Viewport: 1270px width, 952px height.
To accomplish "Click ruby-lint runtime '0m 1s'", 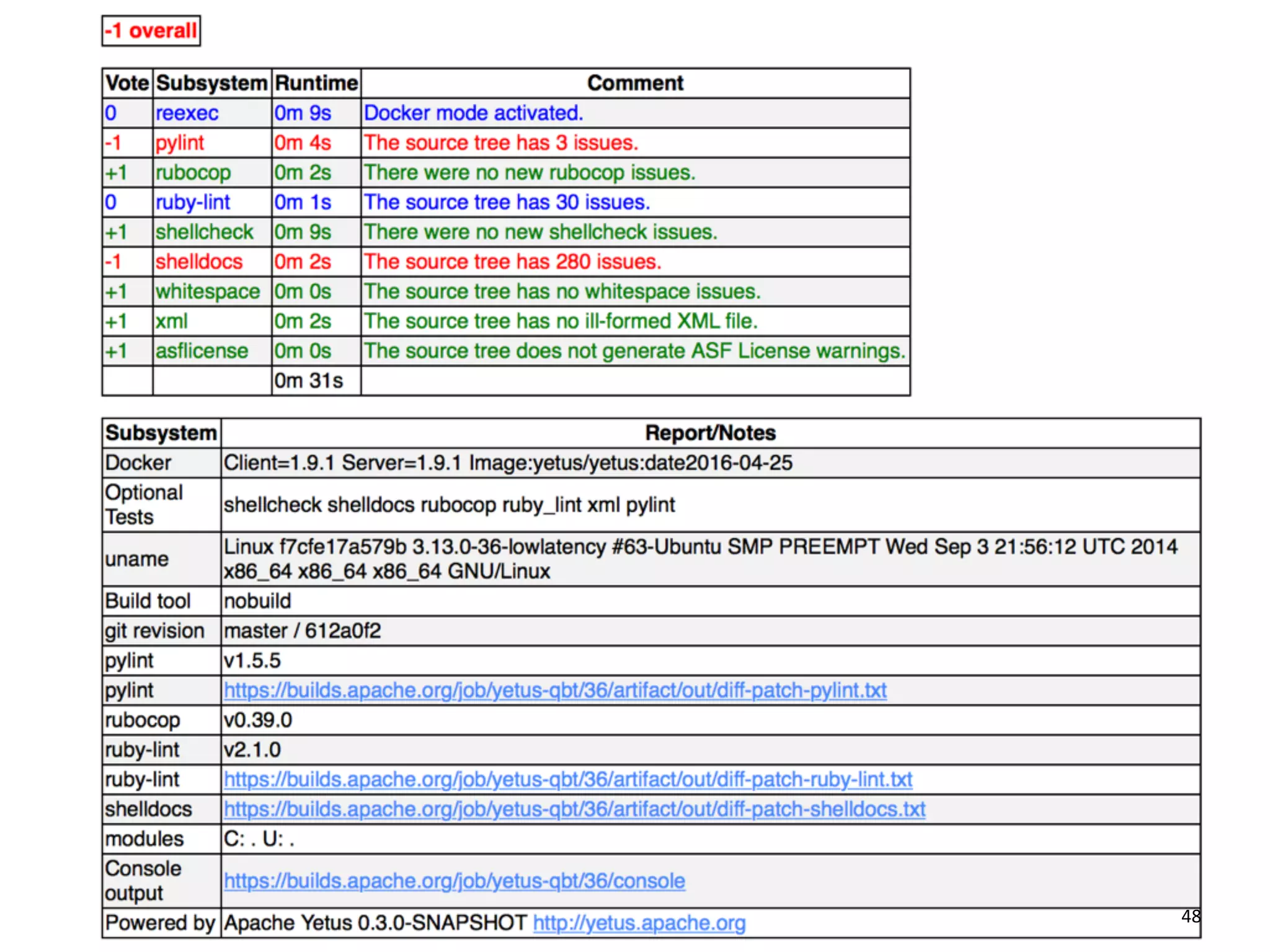I will [x=303, y=203].
